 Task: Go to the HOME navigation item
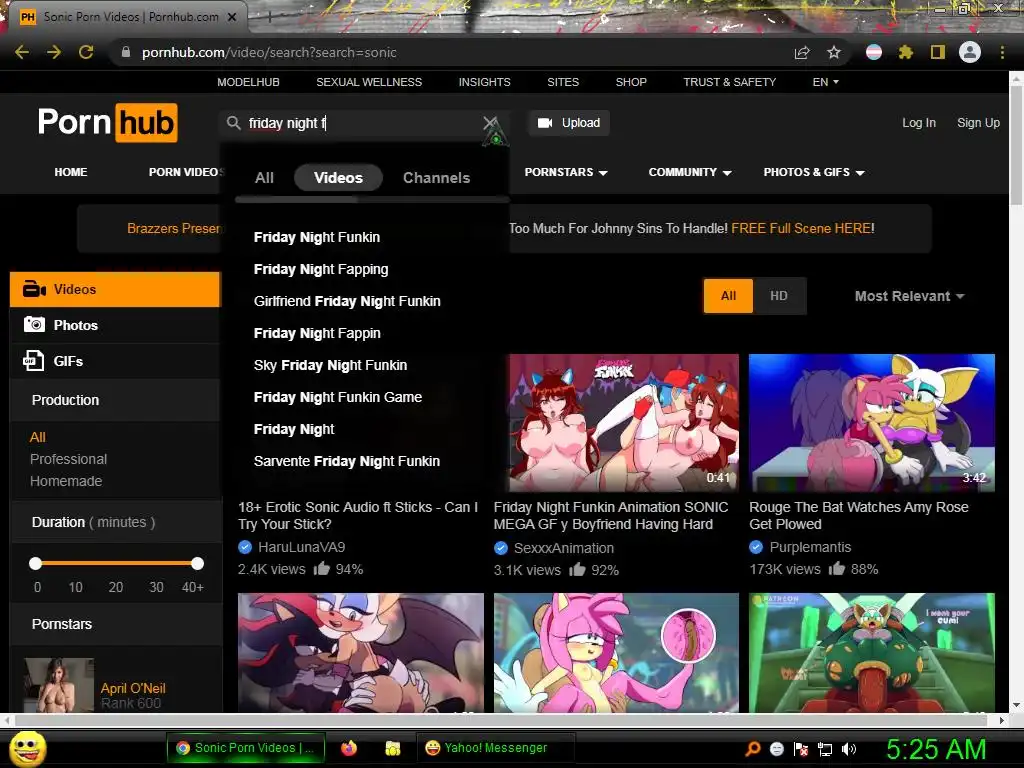71,172
